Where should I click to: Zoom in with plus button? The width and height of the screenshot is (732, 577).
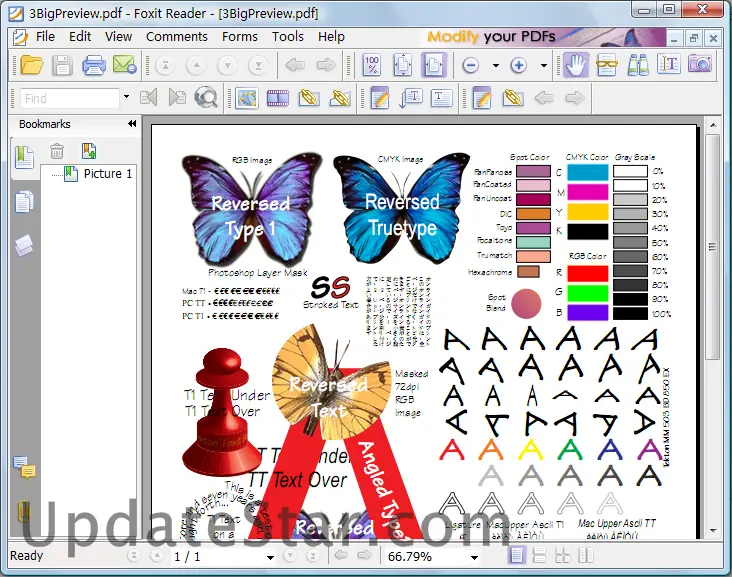tap(519, 65)
